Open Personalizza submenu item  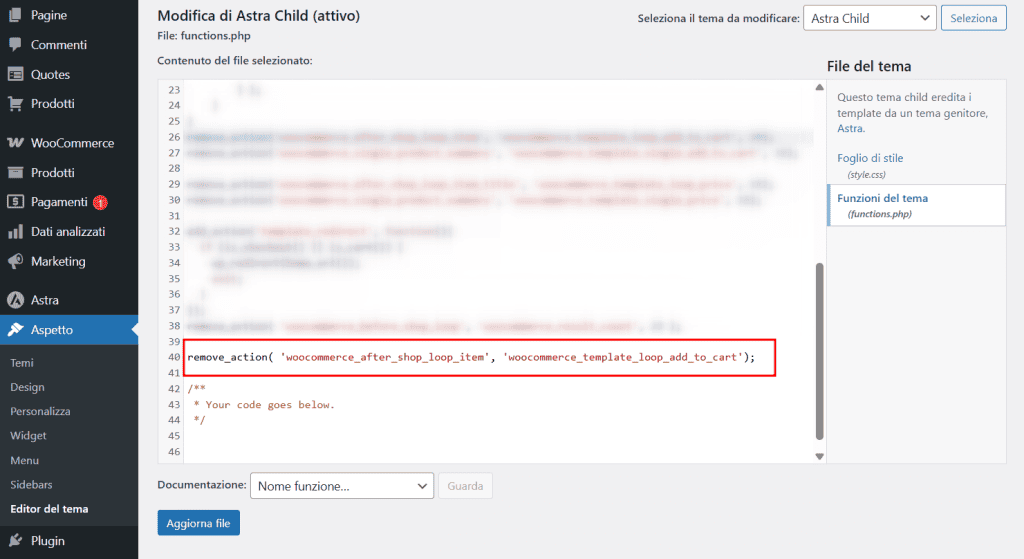(x=40, y=411)
